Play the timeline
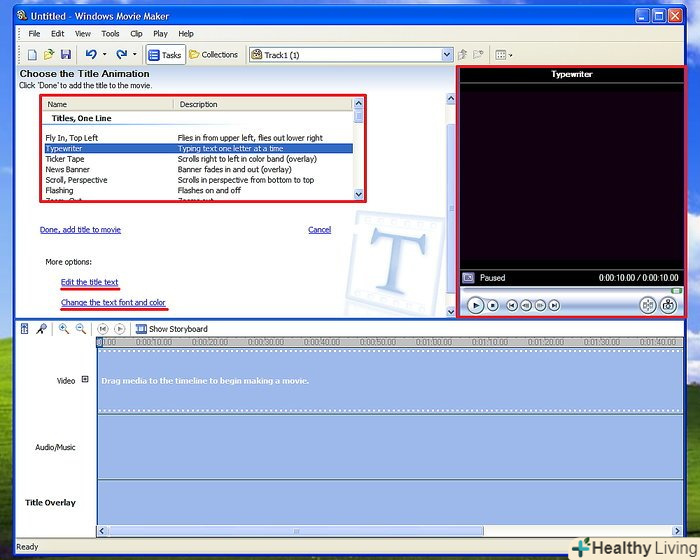Image resolution: width=700 pixels, height=560 pixels. tap(120, 329)
